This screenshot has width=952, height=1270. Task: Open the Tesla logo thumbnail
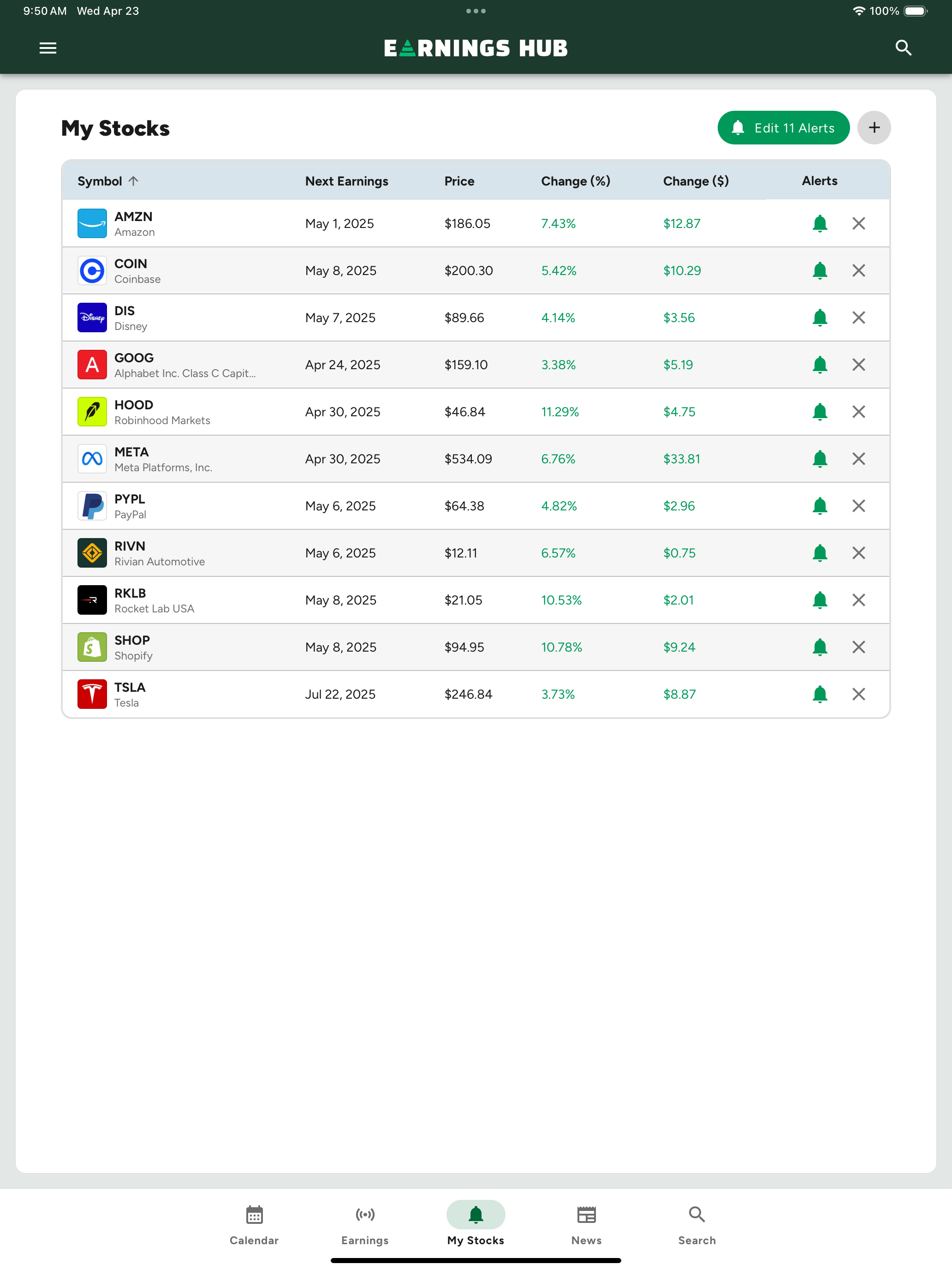point(92,694)
